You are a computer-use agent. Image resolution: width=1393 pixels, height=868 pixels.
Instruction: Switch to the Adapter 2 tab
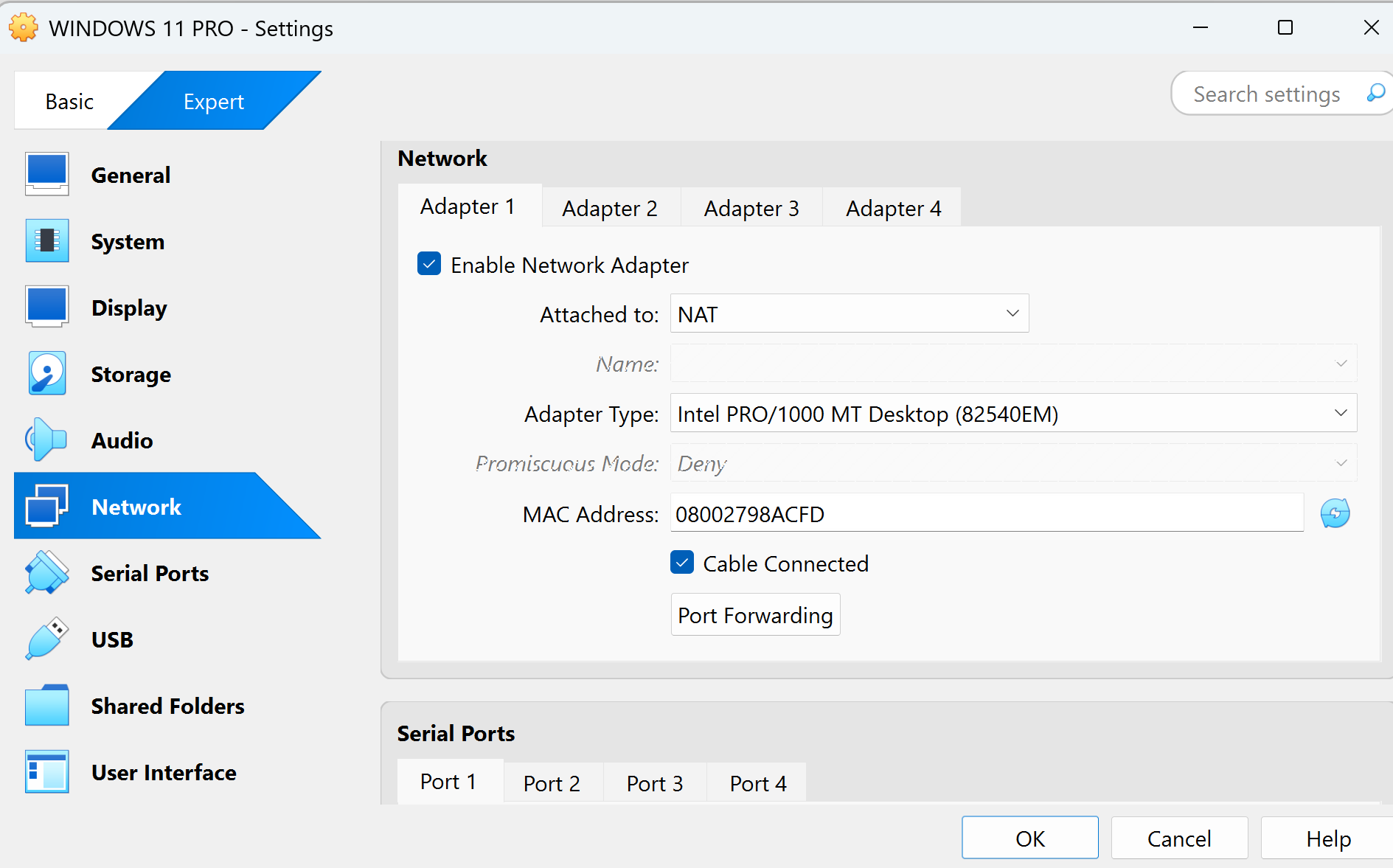(x=610, y=209)
